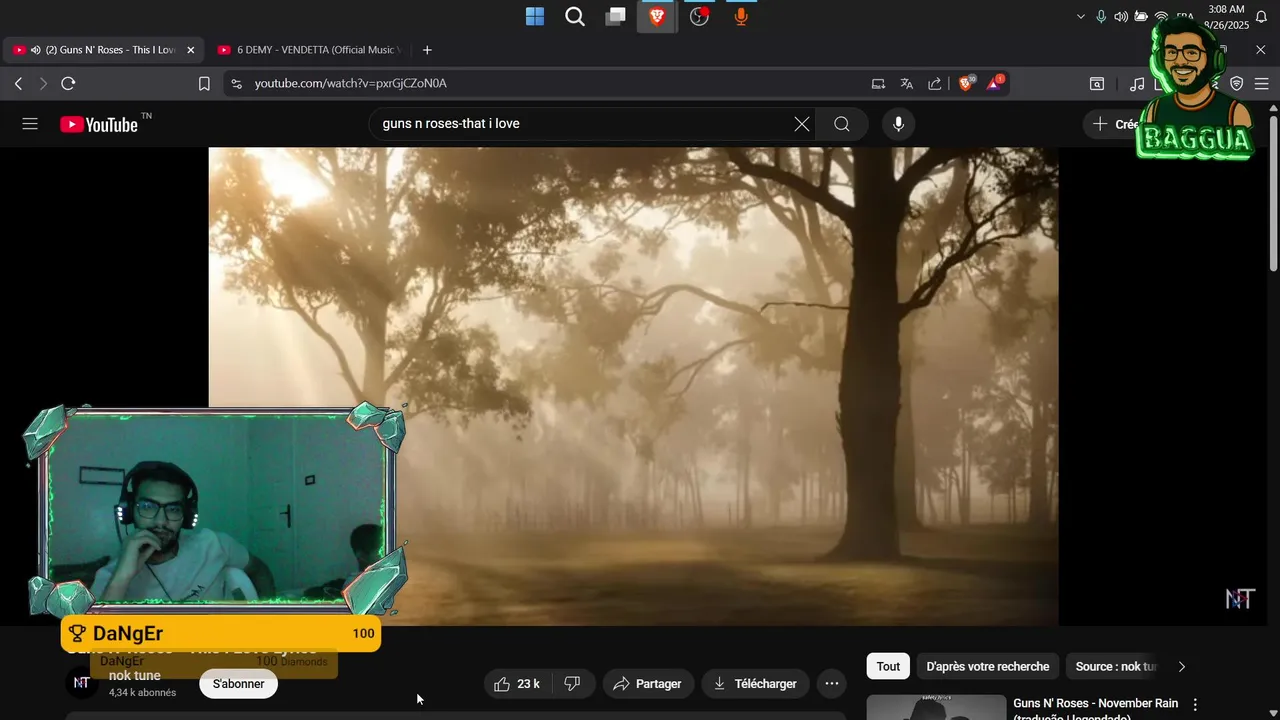Open the site settings icon in the address bar
Image resolution: width=1280 pixels, height=720 pixels.
click(236, 84)
